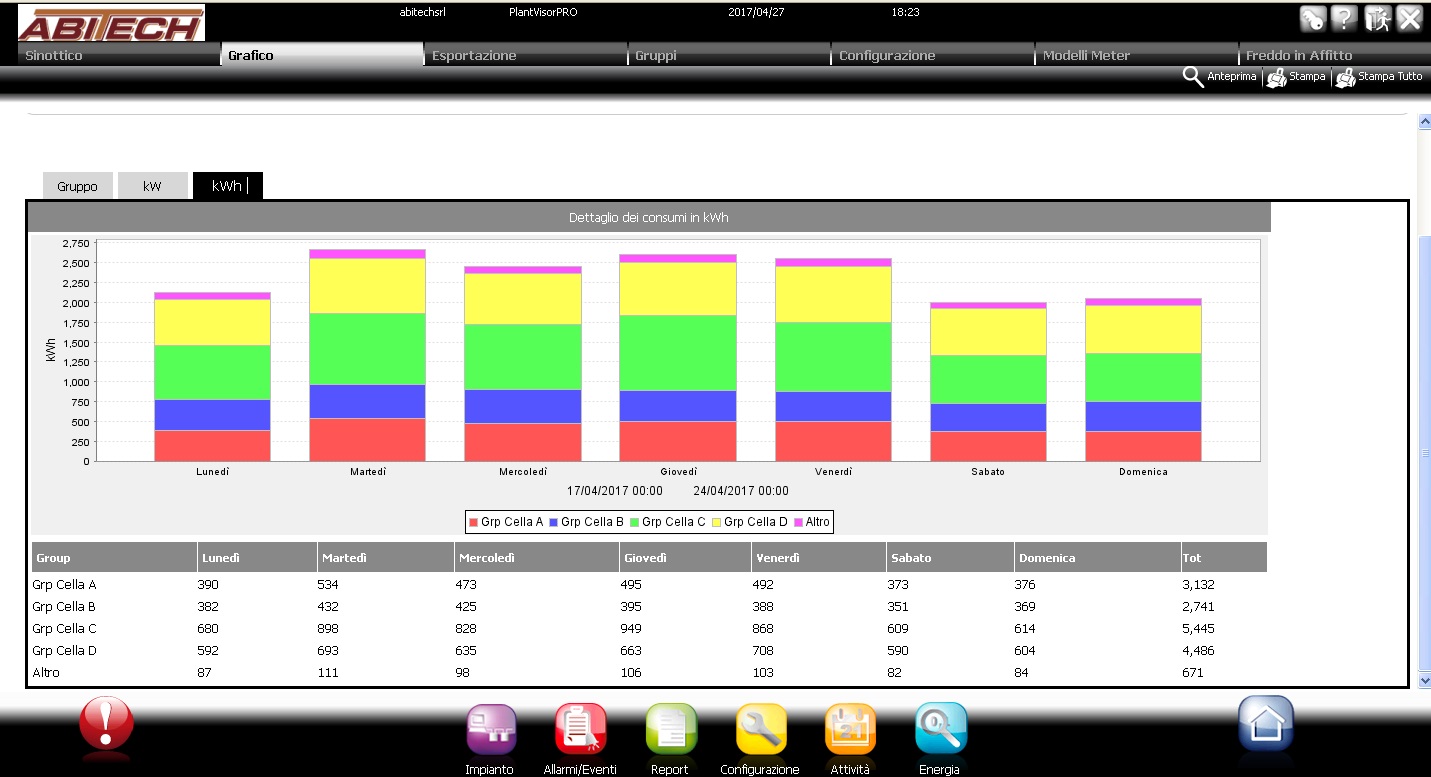This screenshot has height=777, width=1431.
Task: Click the Grp Cella C legend swatch
Action: [x=635, y=522]
